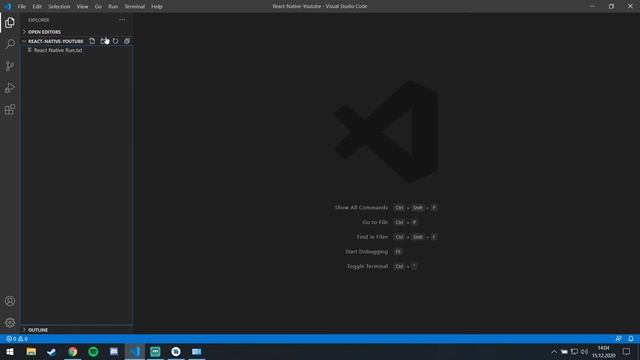Image resolution: width=640 pixels, height=360 pixels.
Task: Collapse all folders in Explorer
Action: 127,41
